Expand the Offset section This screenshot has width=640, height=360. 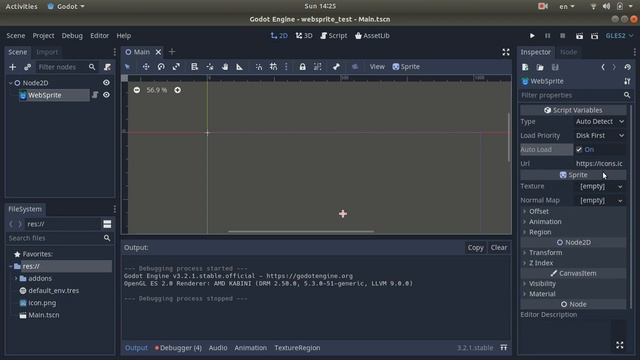click(x=538, y=211)
